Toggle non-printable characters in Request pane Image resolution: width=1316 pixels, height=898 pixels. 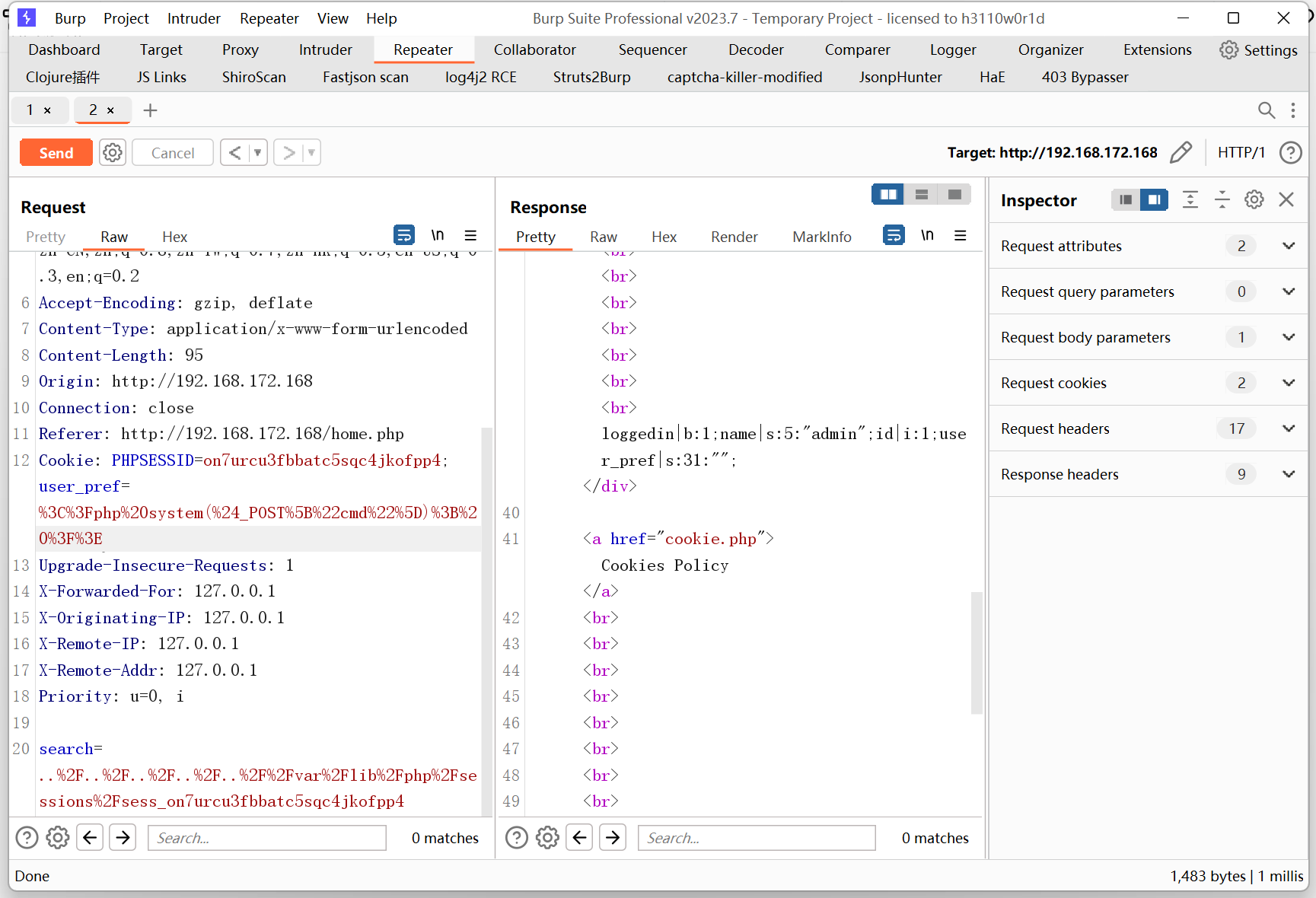(x=438, y=235)
